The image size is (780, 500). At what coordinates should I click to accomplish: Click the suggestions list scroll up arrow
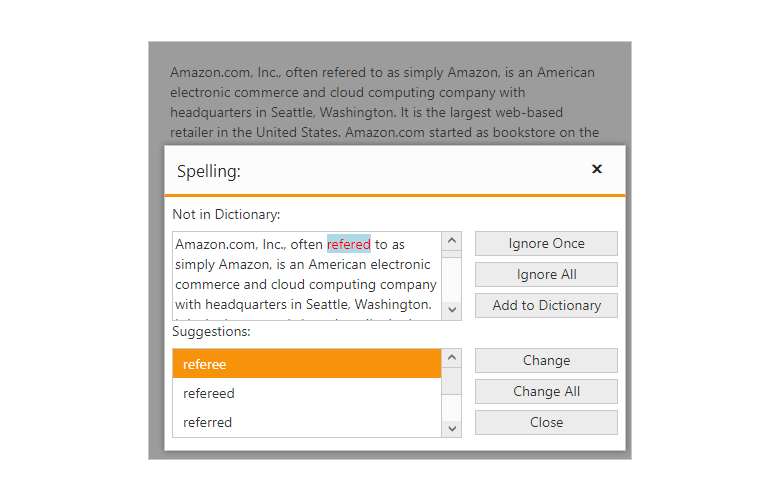[452, 358]
